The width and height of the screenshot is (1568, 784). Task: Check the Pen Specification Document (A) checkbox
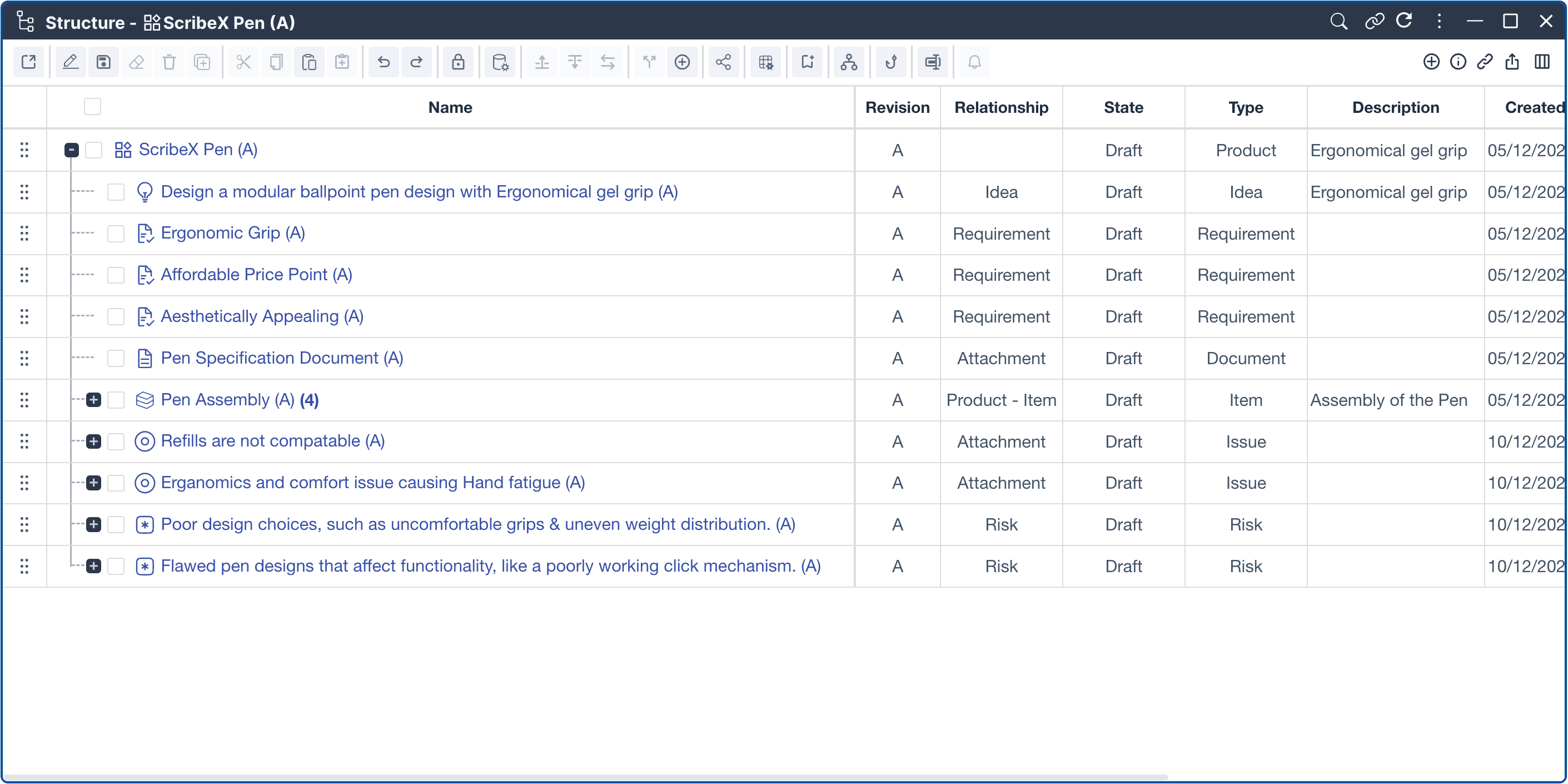[116, 359]
